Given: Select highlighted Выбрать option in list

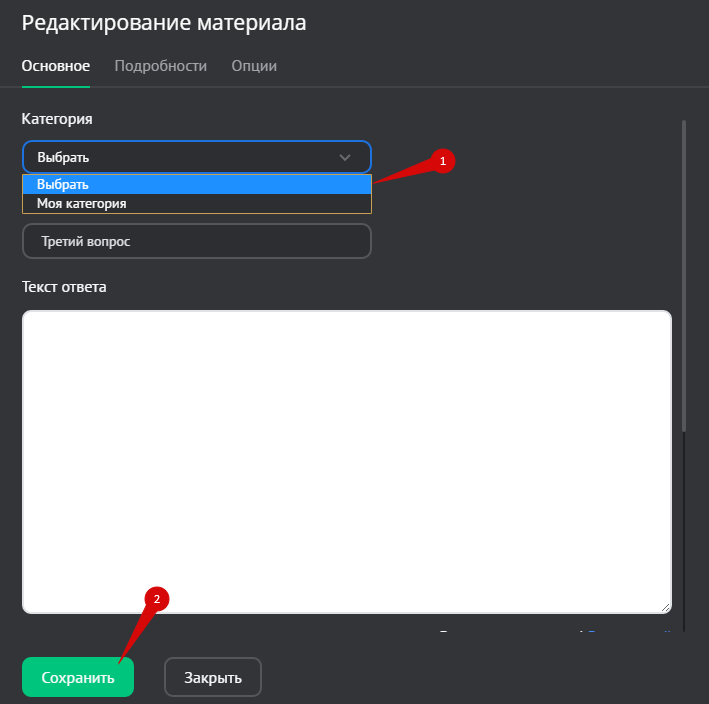Looking at the screenshot, I should pyautogui.click(x=196, y=184).
